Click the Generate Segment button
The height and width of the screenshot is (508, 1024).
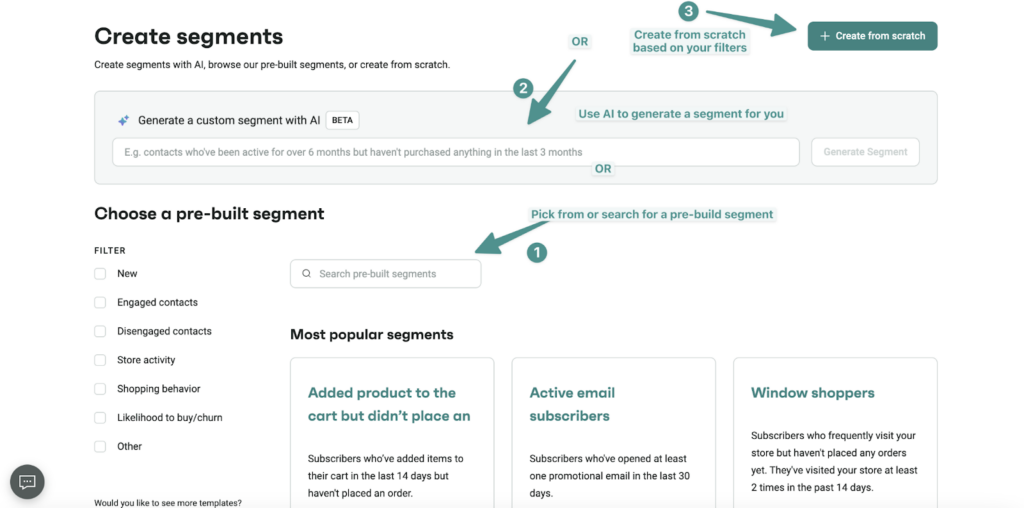coord(865,152)
